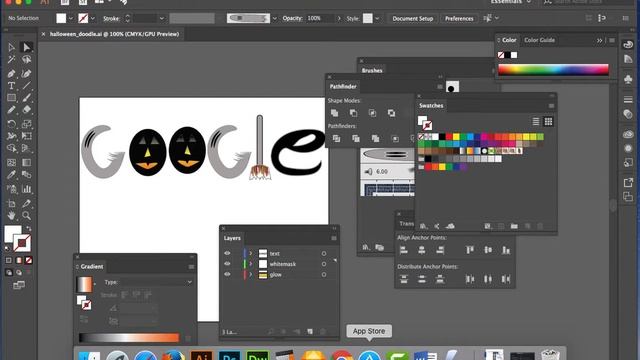640x360 pixels.
Task: Click the Divide pathfinder icon
Action: pos(336,139)
